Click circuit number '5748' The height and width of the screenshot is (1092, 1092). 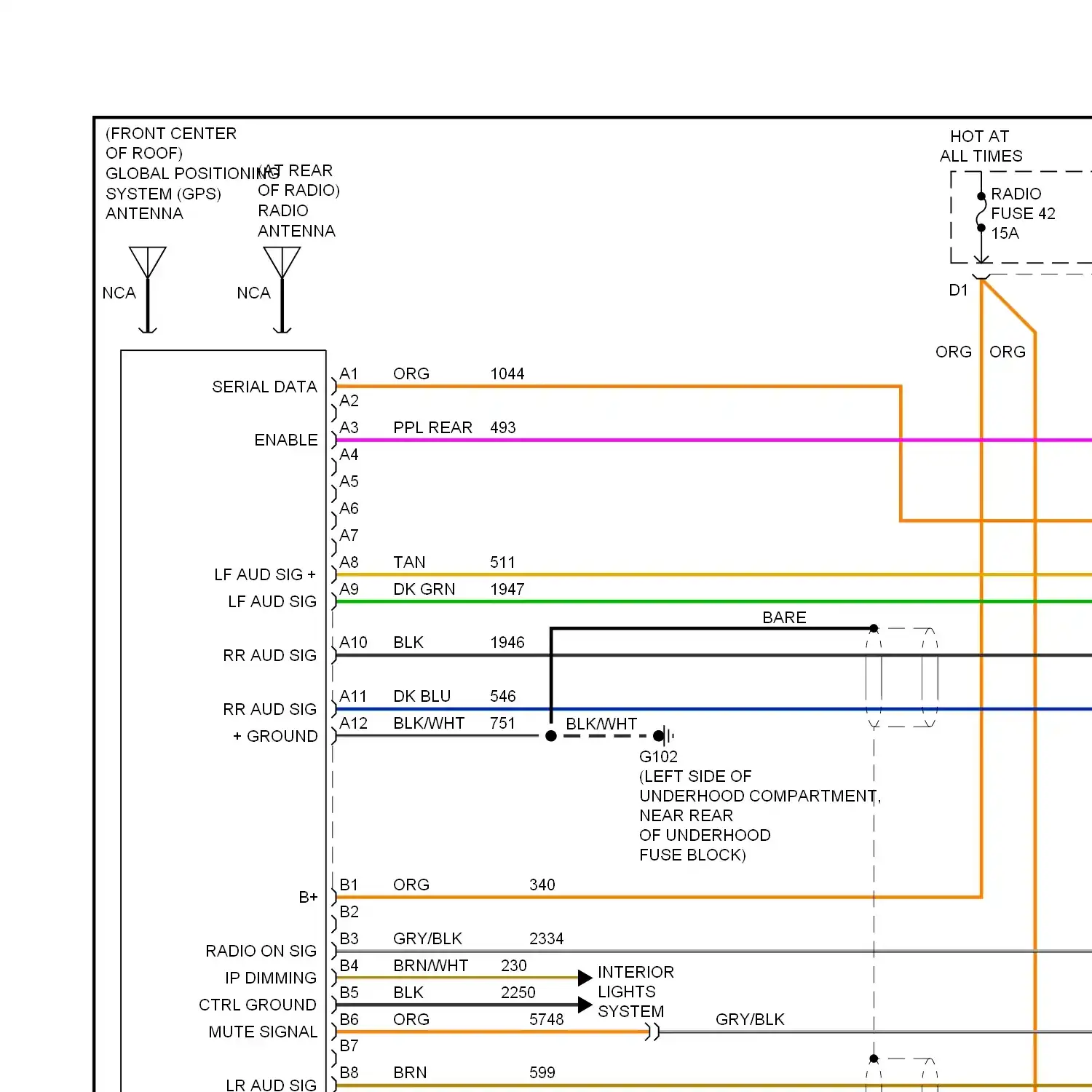(x=547, y=1019)
